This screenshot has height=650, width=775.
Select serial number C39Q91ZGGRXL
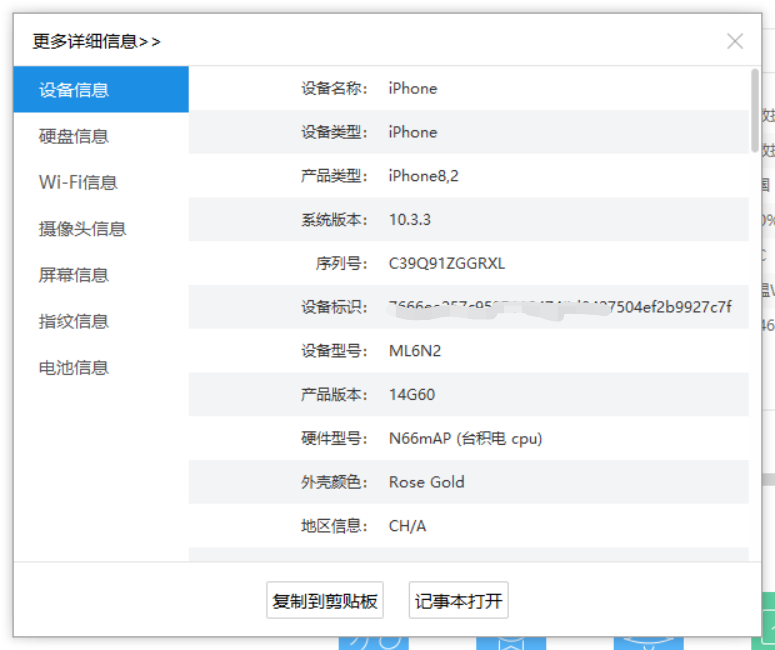tap(447, 263)
